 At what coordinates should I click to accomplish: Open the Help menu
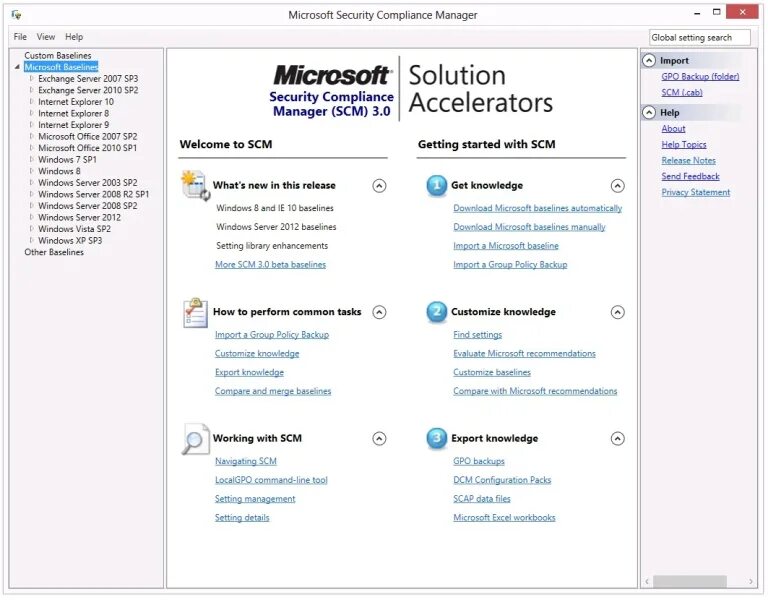pos(74,37)
